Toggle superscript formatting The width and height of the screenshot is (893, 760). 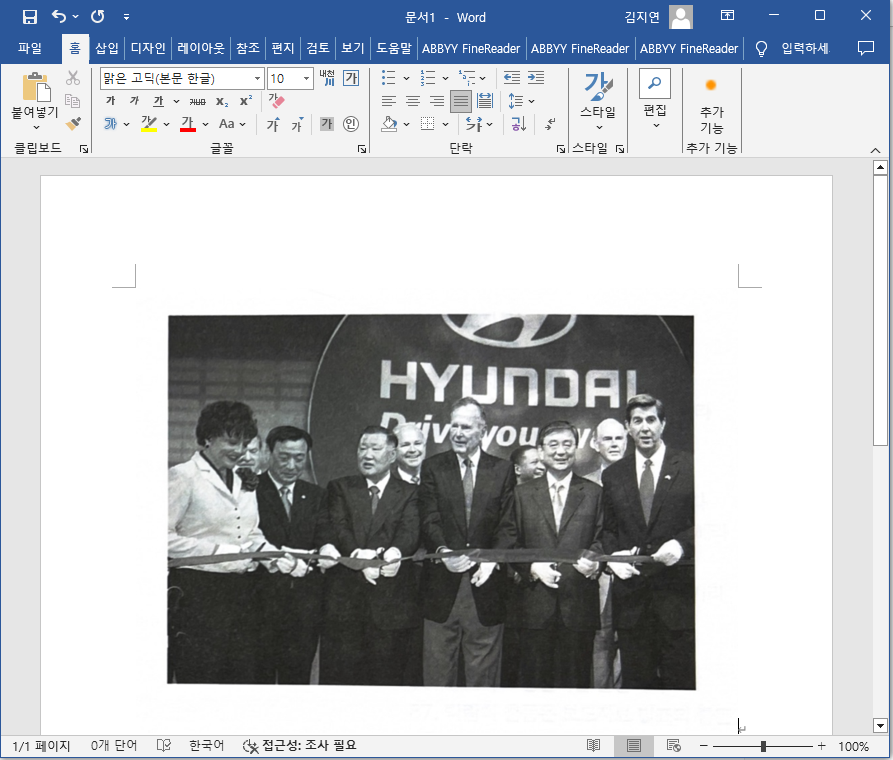point(246,101)
